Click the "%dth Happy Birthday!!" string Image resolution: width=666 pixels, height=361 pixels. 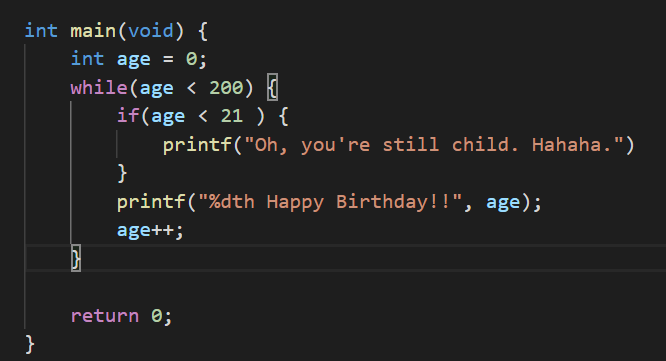click(330, 202)
